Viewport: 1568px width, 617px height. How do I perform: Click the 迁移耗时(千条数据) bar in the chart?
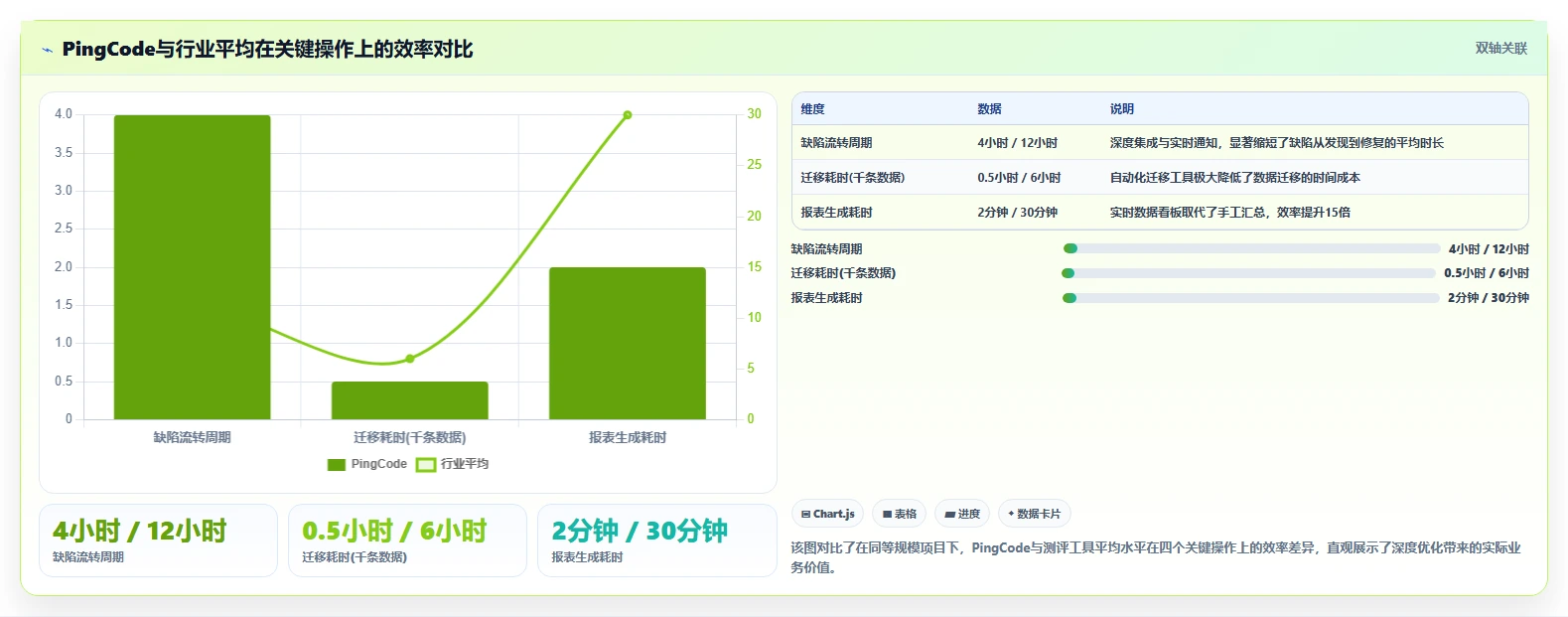pyautogui.click(x=409, y=400)
